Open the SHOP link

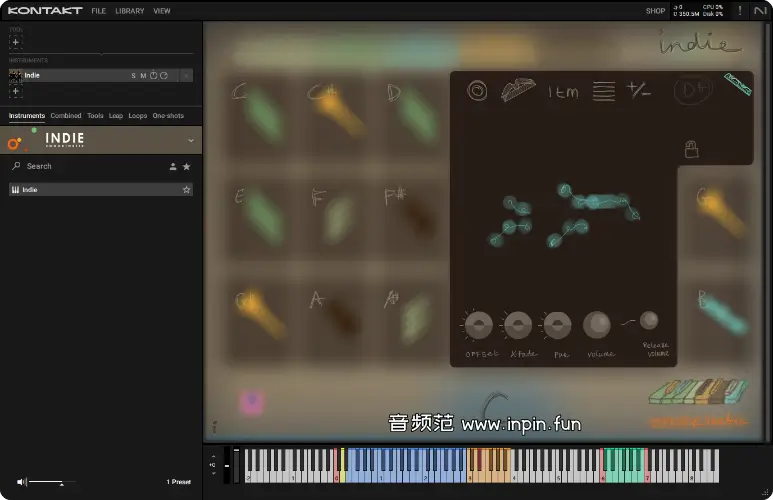(655, 11)
